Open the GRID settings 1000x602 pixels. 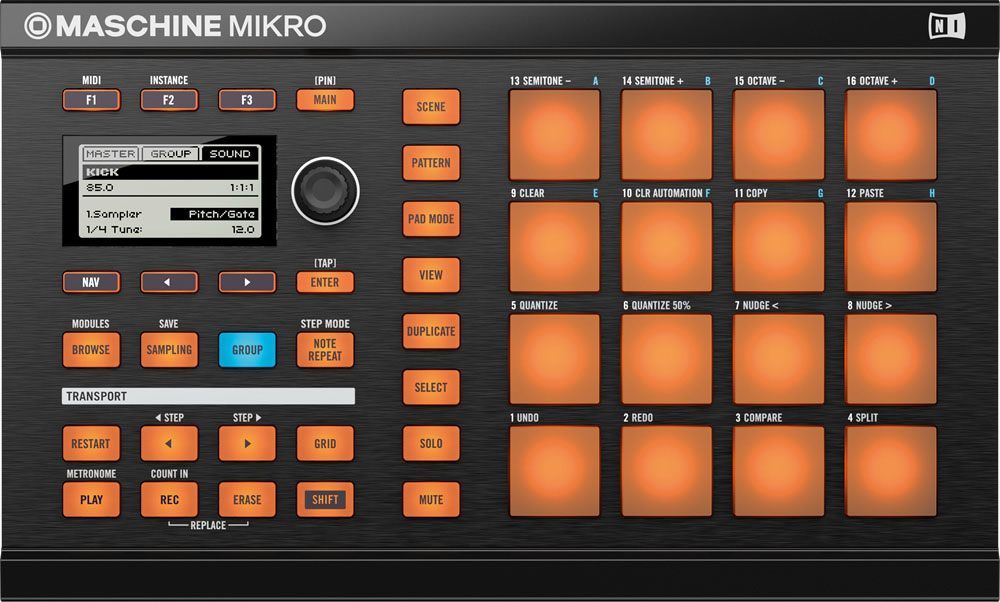click(325, 443)
